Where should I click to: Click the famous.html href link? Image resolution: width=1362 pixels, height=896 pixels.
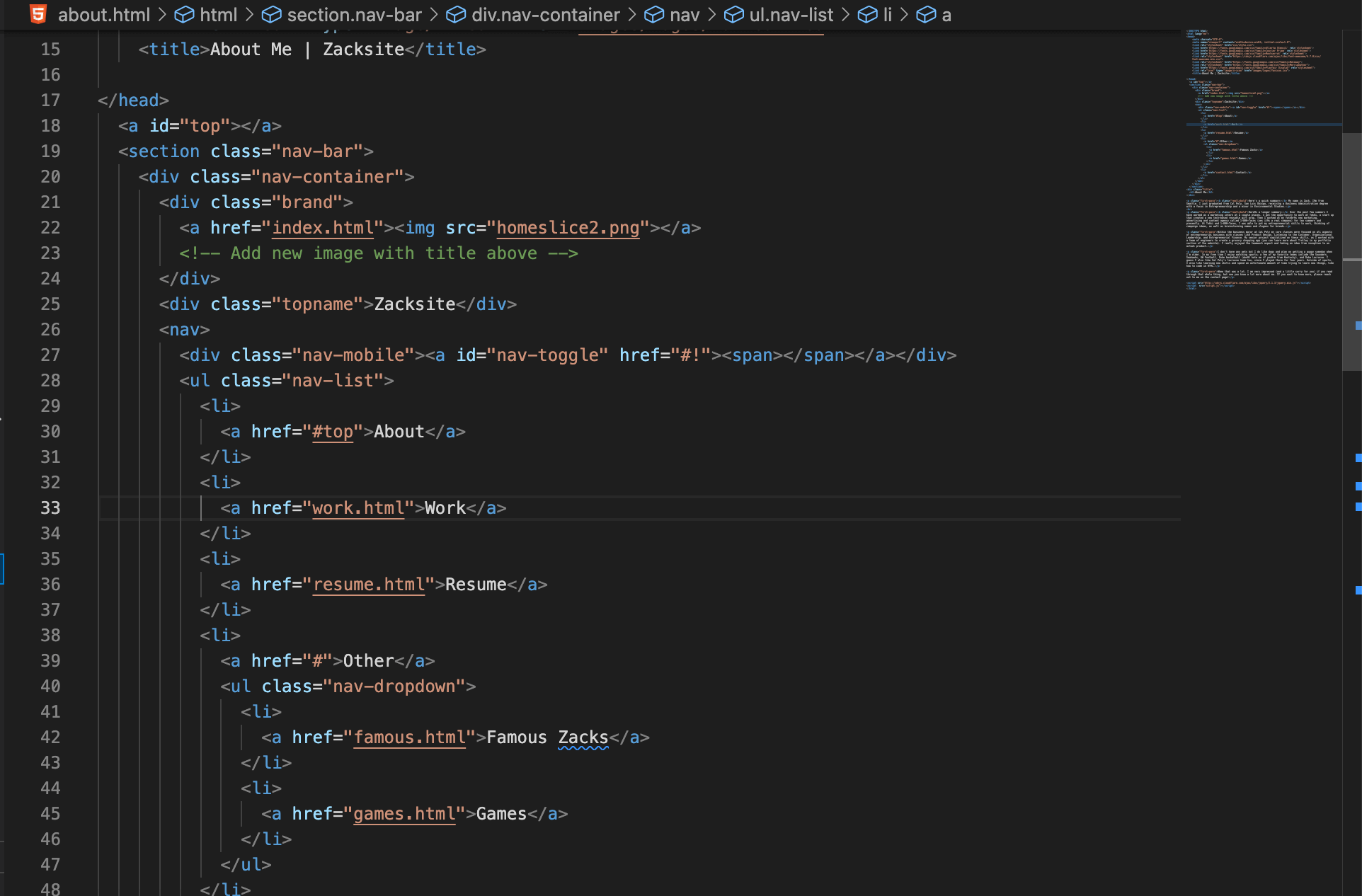coord(409,737)
